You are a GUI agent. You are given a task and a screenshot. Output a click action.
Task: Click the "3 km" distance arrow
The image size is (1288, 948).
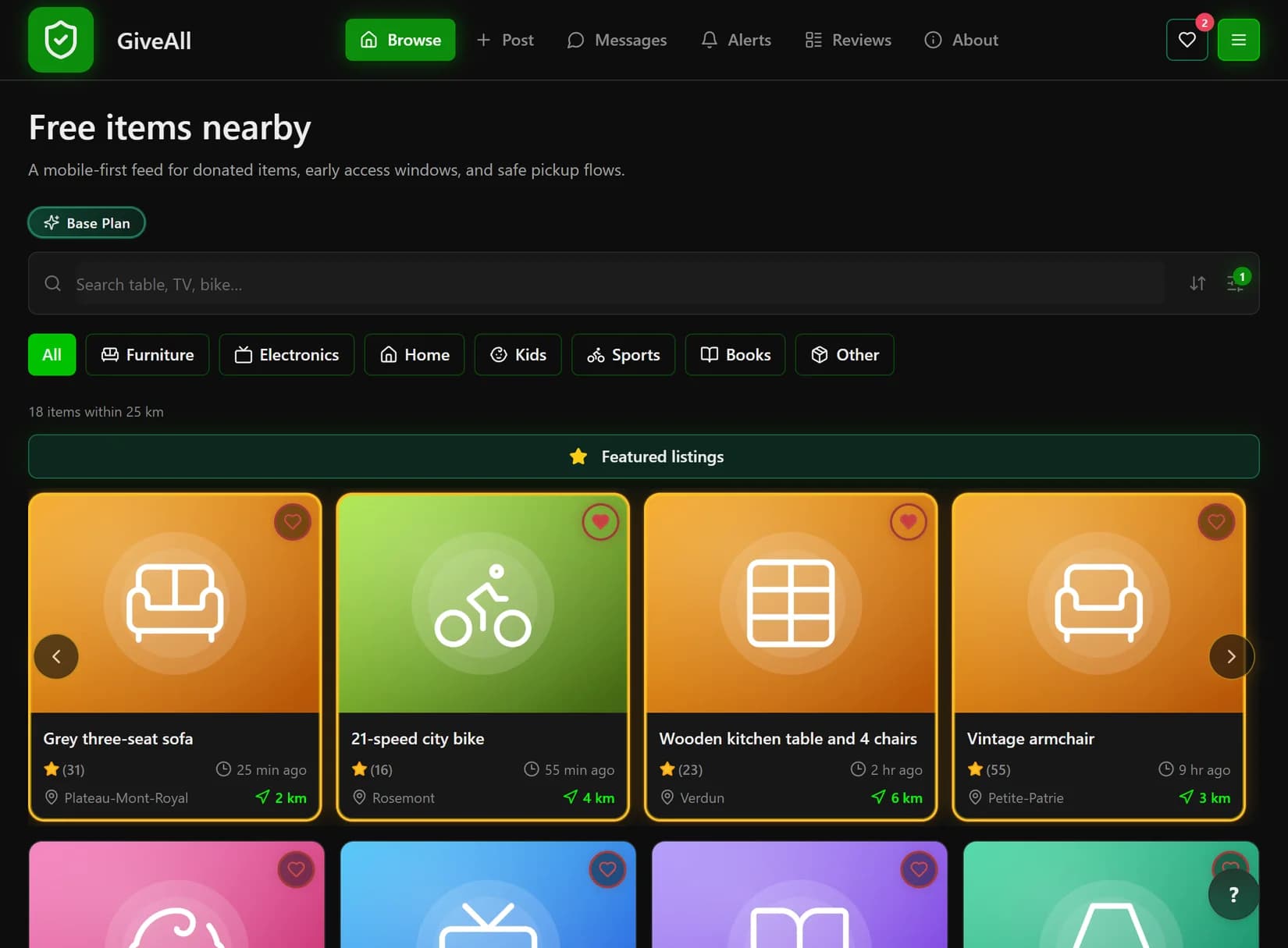(1187, 797)
